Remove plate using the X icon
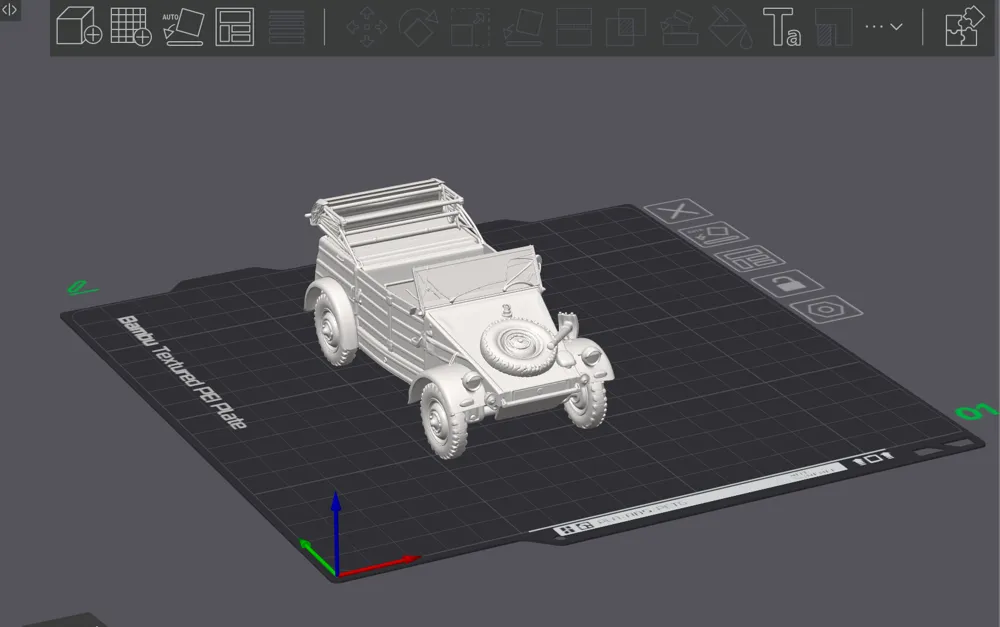Viewport: 1000px width, 627px height. pos(678,210)
